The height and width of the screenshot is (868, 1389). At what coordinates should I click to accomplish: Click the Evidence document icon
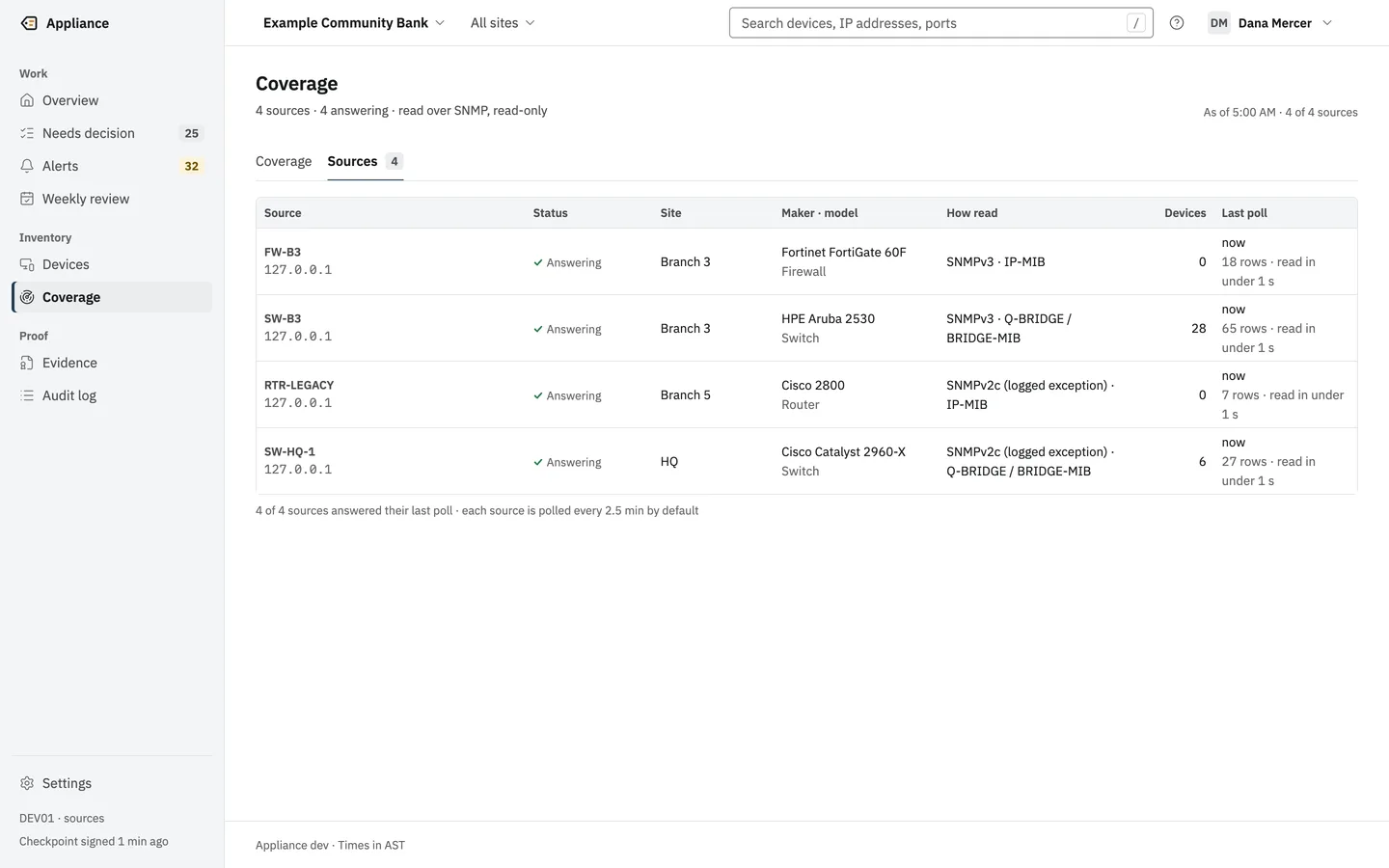27,363
